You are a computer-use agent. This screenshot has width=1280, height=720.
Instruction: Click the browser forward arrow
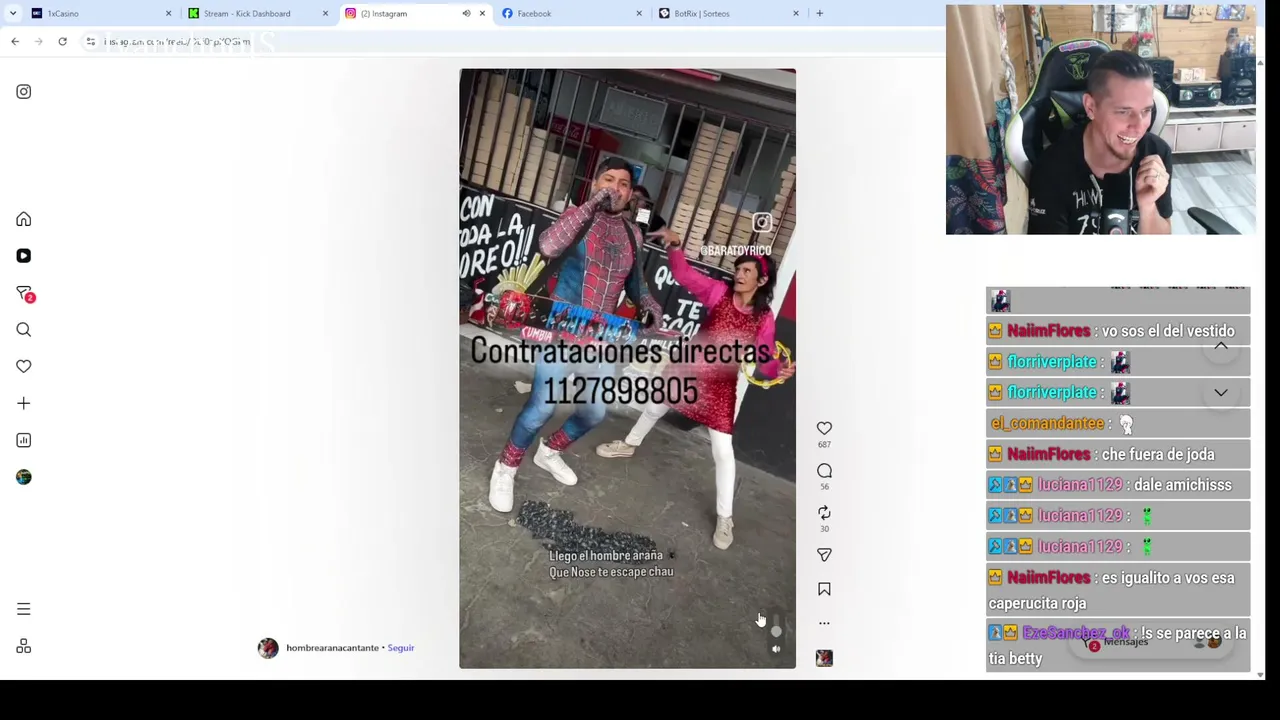tap(39, 42)
